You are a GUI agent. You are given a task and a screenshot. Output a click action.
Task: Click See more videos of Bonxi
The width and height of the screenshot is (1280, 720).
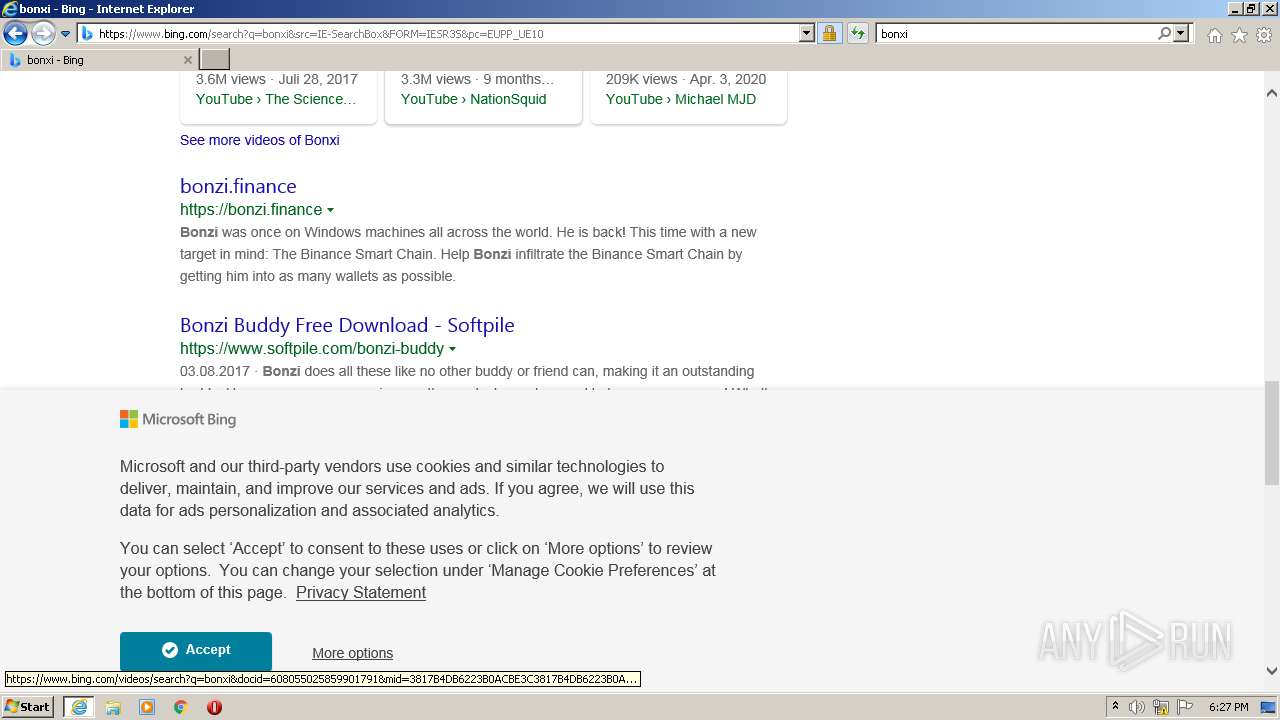coord(260,140)
